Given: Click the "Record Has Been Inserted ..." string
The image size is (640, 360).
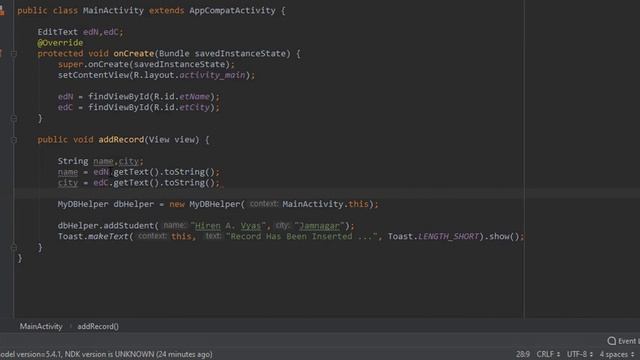Looking at the screenshot, I should tap(301, 236).
